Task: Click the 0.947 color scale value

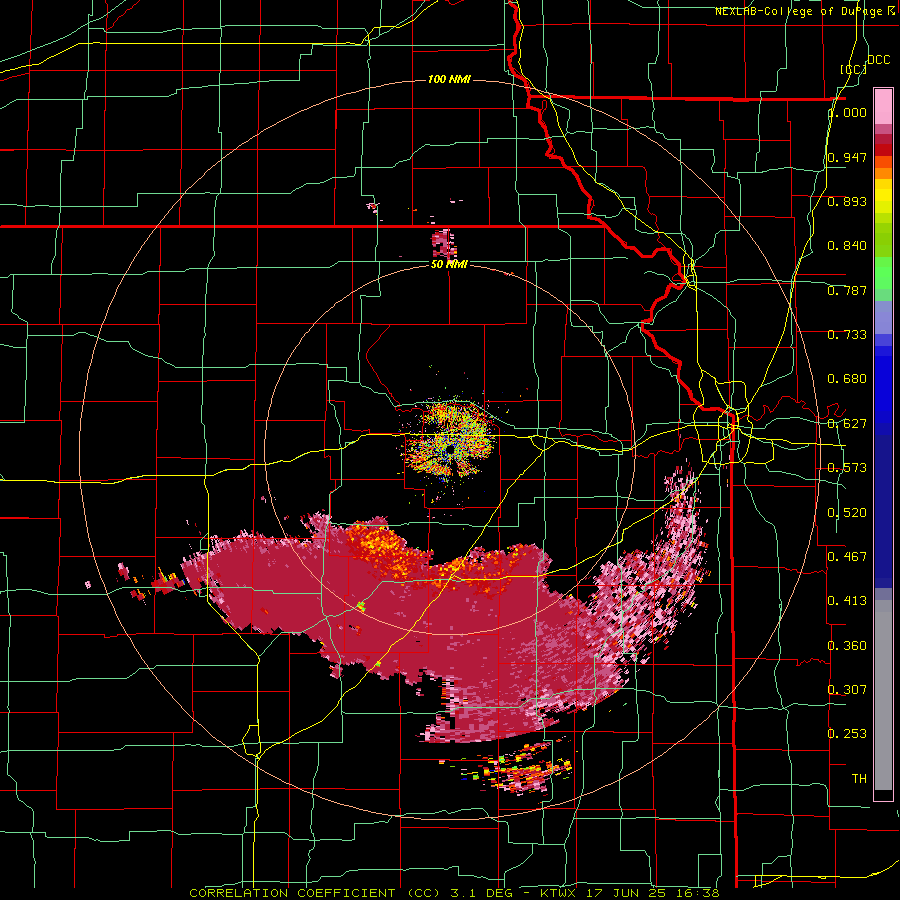Action: (x=847, y=157)
